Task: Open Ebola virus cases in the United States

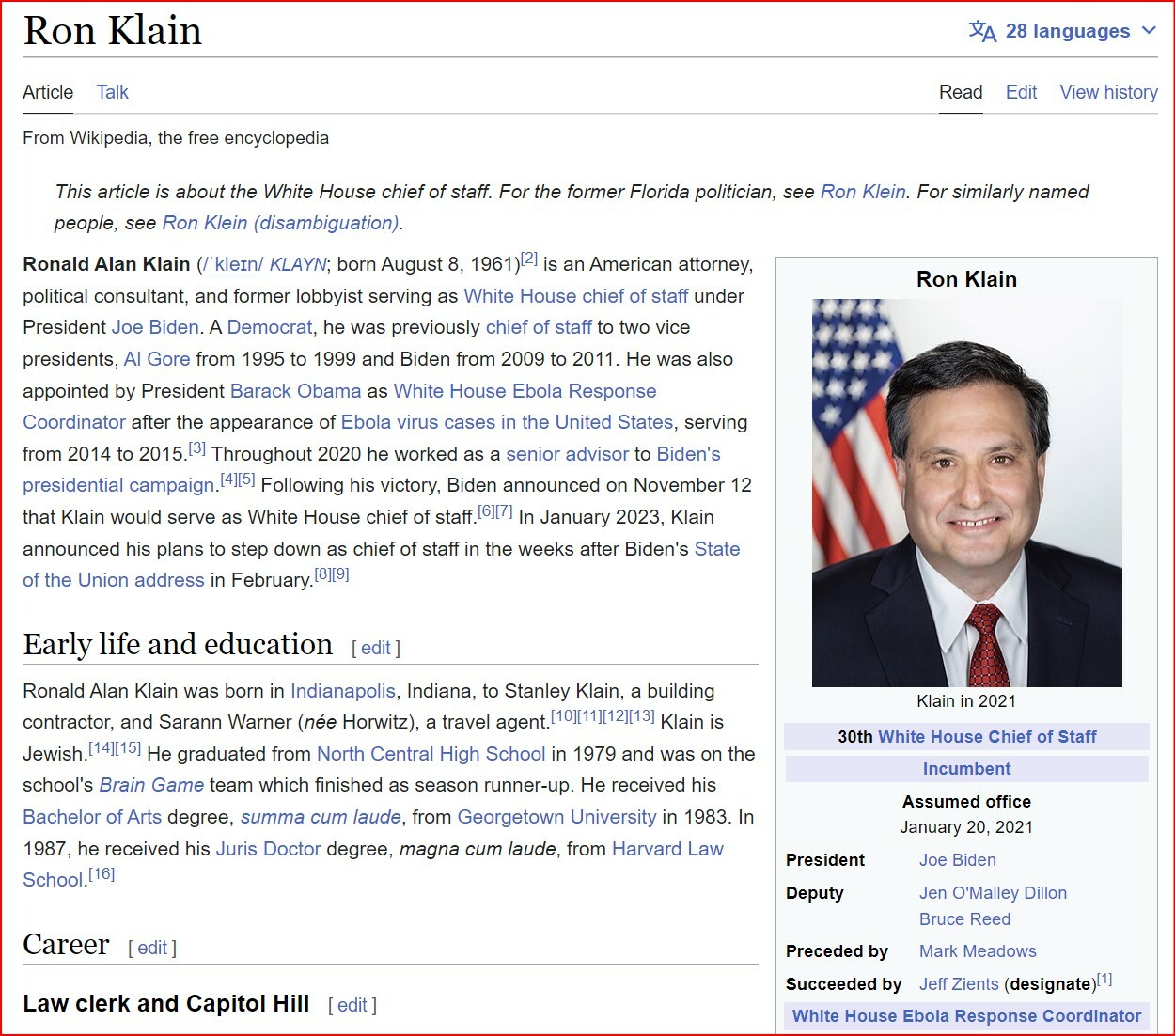Action: click(507, 422)
